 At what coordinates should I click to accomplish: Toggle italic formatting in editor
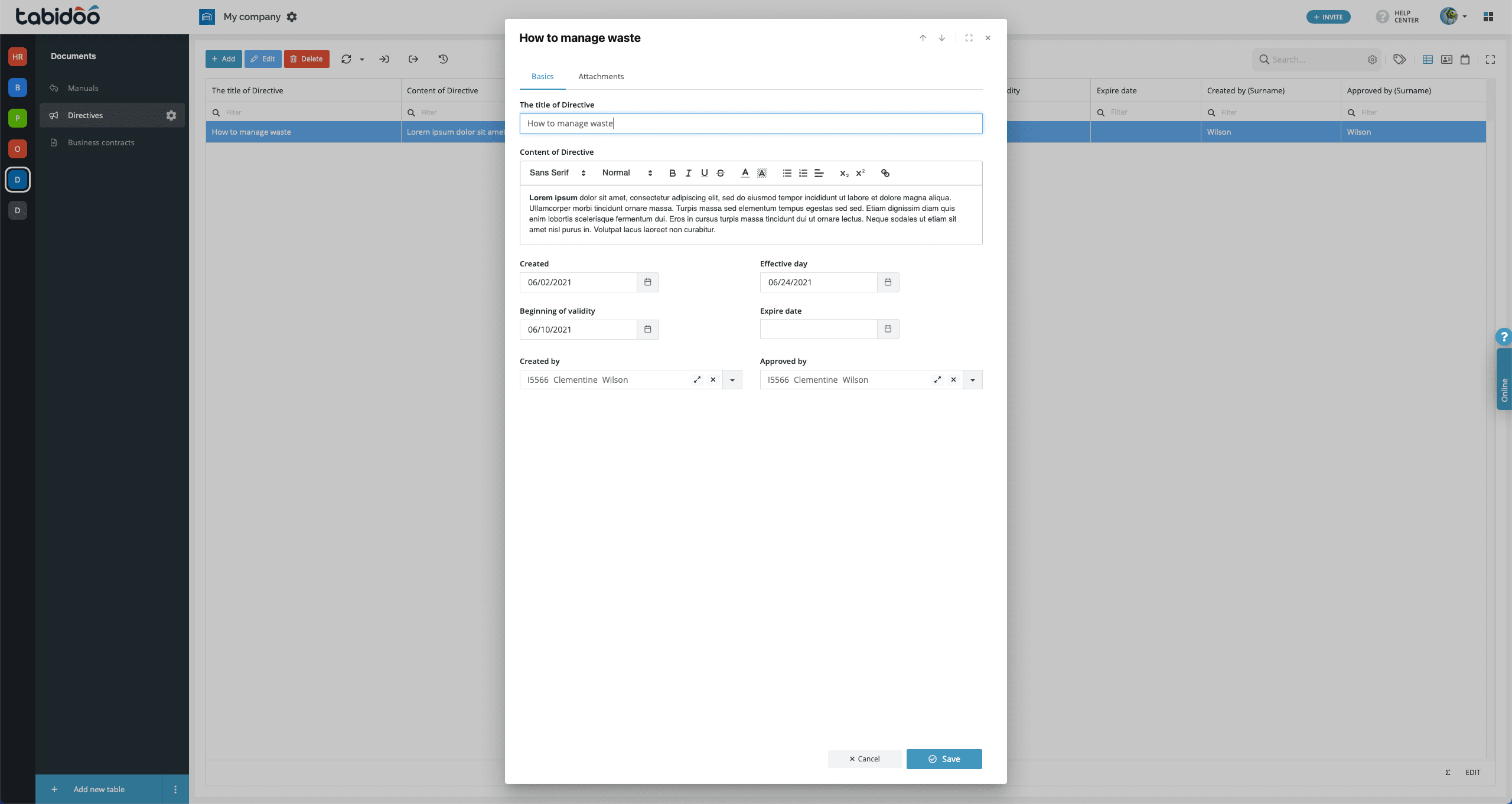tap(688, 173)
